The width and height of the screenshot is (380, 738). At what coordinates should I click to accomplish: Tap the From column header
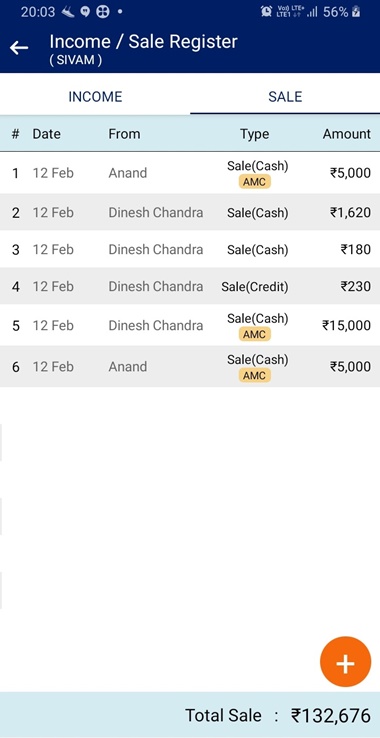point(124,134)
